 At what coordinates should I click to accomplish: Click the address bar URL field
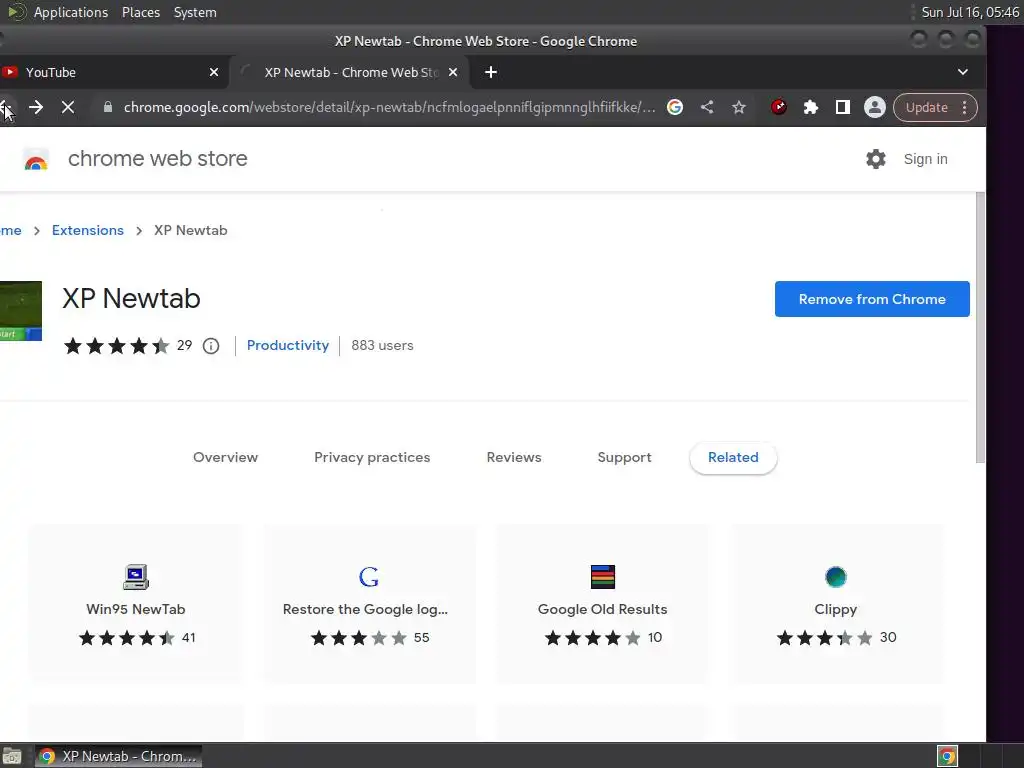pyautogui.click(x=389, y=107)
